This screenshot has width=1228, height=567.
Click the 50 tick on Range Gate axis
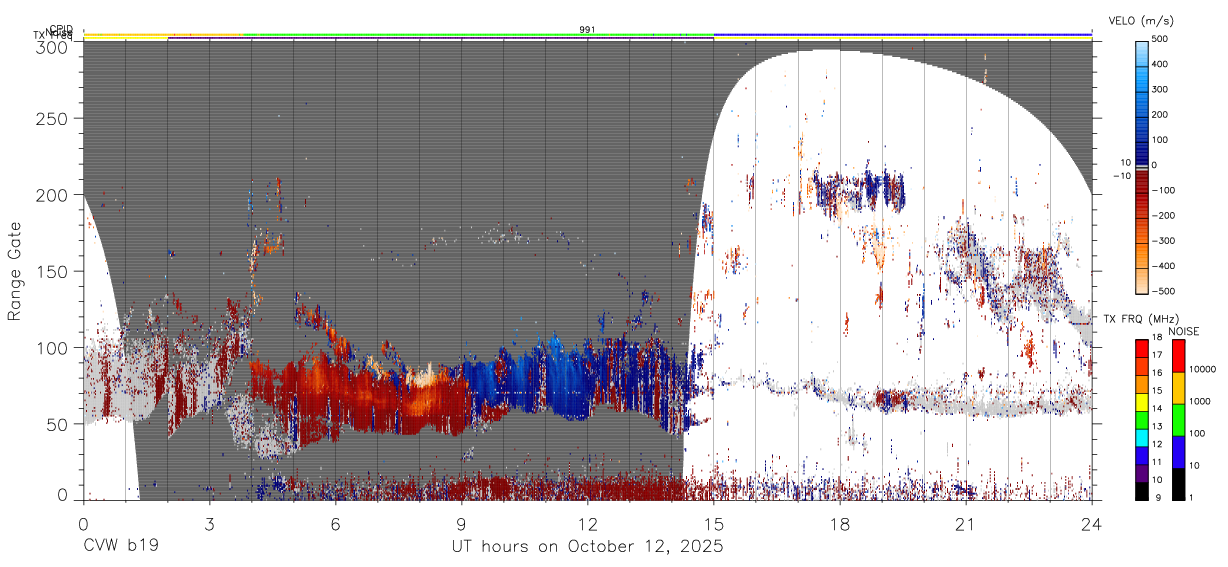57,424
